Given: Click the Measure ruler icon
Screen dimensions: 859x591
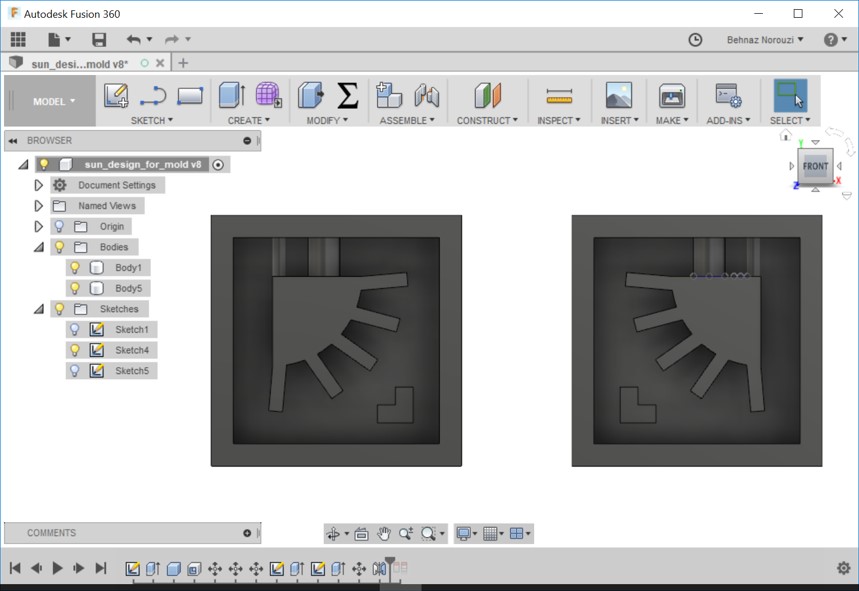Looking at the screenshot, I should [x=559, y=97].
